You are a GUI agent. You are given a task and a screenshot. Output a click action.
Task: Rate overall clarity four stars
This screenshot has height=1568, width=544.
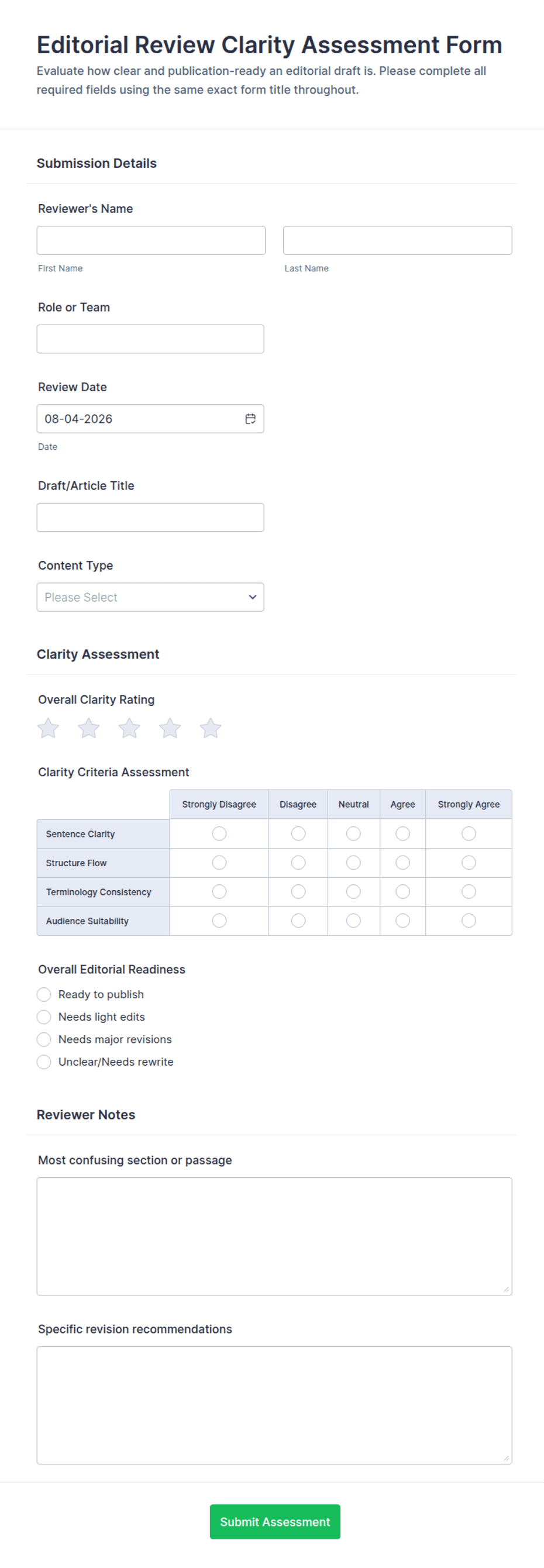click(170, 728)
